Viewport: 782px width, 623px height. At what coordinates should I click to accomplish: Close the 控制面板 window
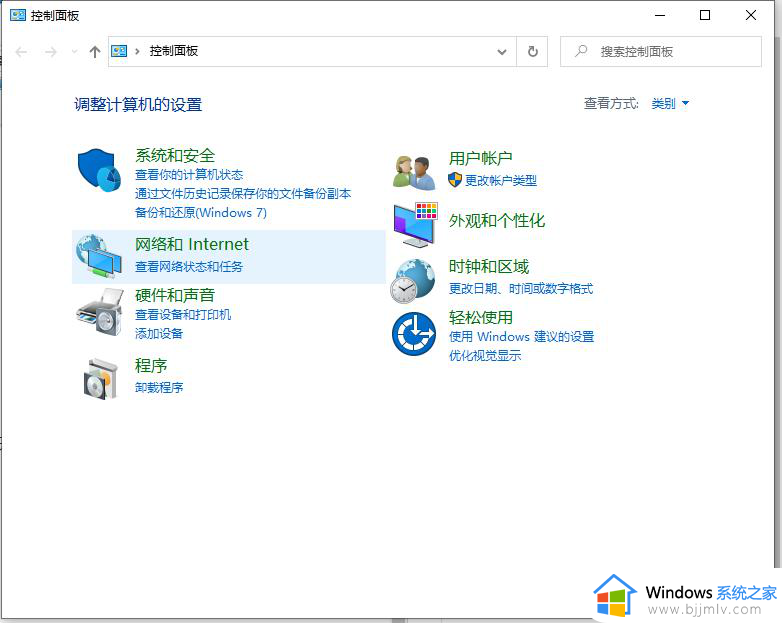751,15
